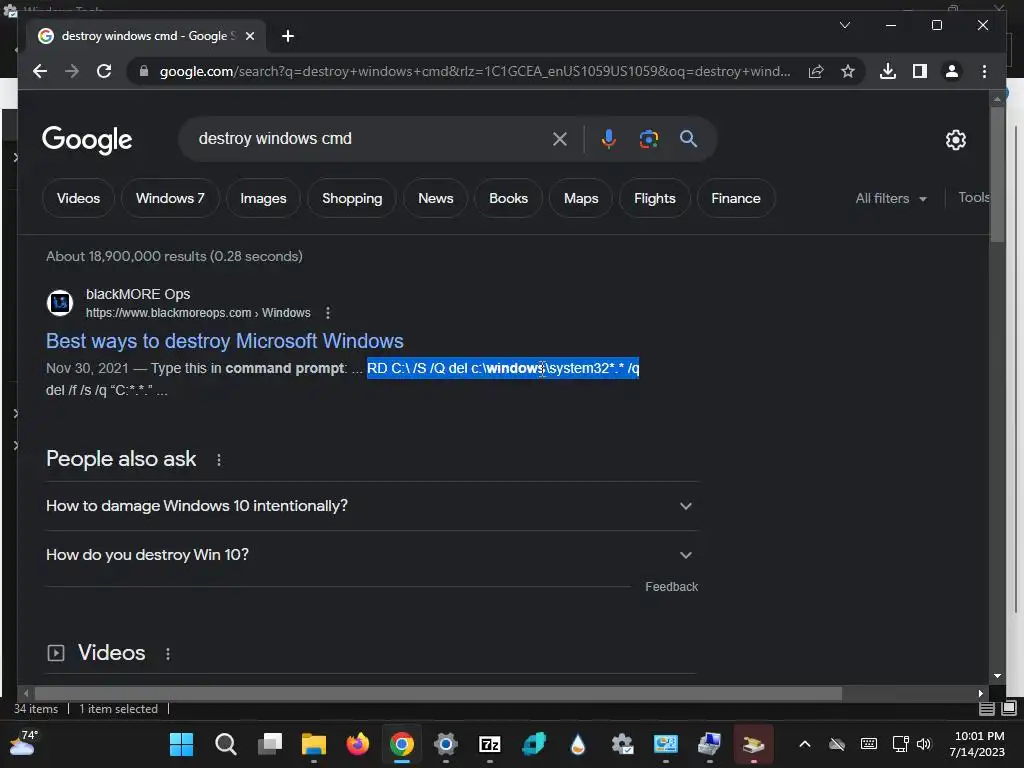Click the browser forward arrow
The width and height of the screenshot is (1024, 768).
pos(72,71)
